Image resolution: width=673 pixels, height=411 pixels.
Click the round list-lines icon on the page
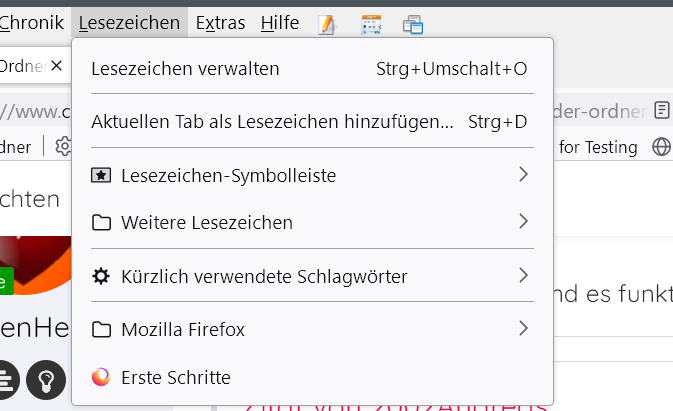[x=6, y=379]
